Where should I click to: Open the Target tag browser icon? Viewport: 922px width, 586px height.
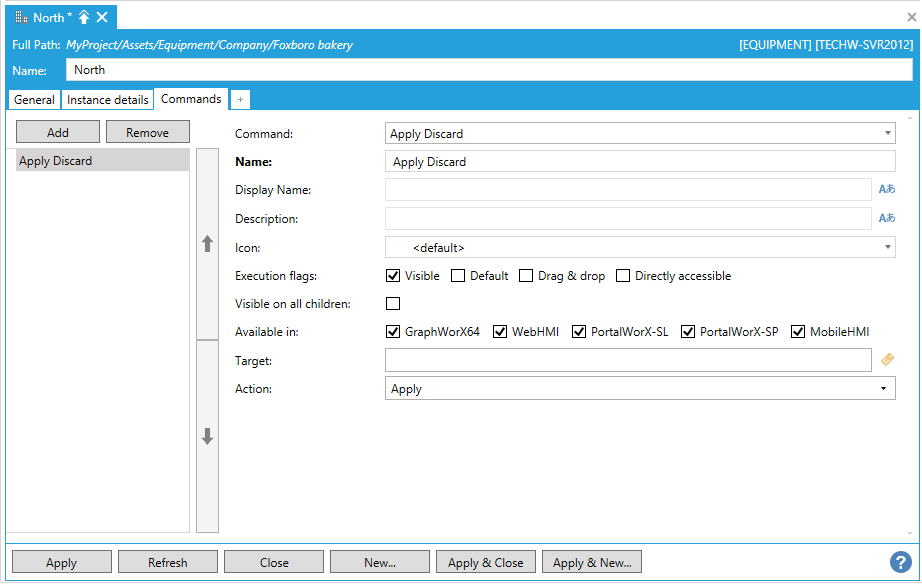pyautogui.click(x=887, y=360)
